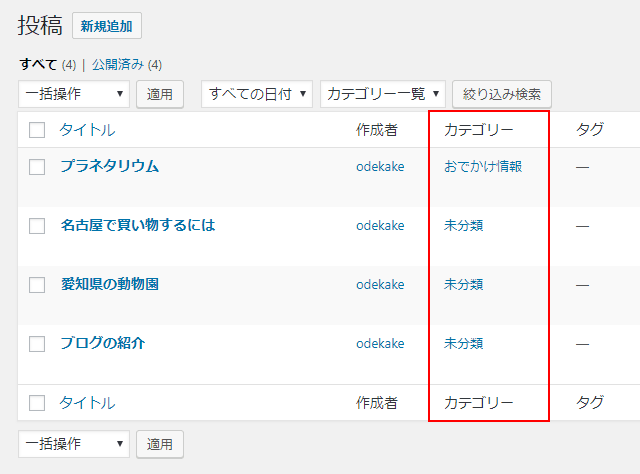This screenshot has height=474, width=640.
Task: Show the すべて posts view
Action: click(38, 64)
